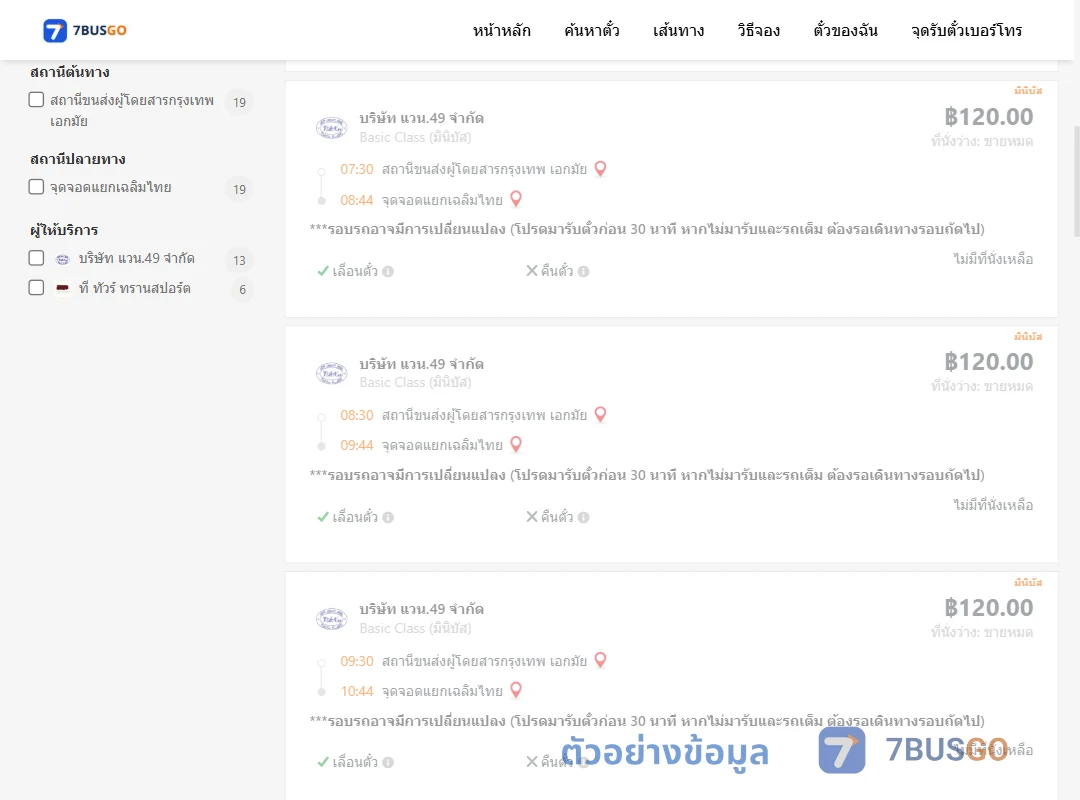Select 10:44 arrival time text
Screen dimensions: 1080x800
click(x=357, y=691)
